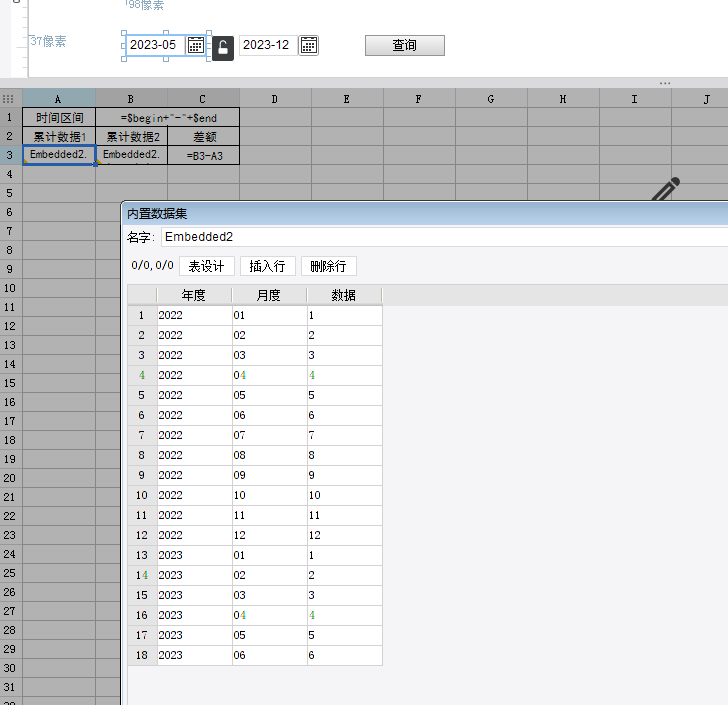
Task: Click the 年度 column header
Action: (194, 295)
